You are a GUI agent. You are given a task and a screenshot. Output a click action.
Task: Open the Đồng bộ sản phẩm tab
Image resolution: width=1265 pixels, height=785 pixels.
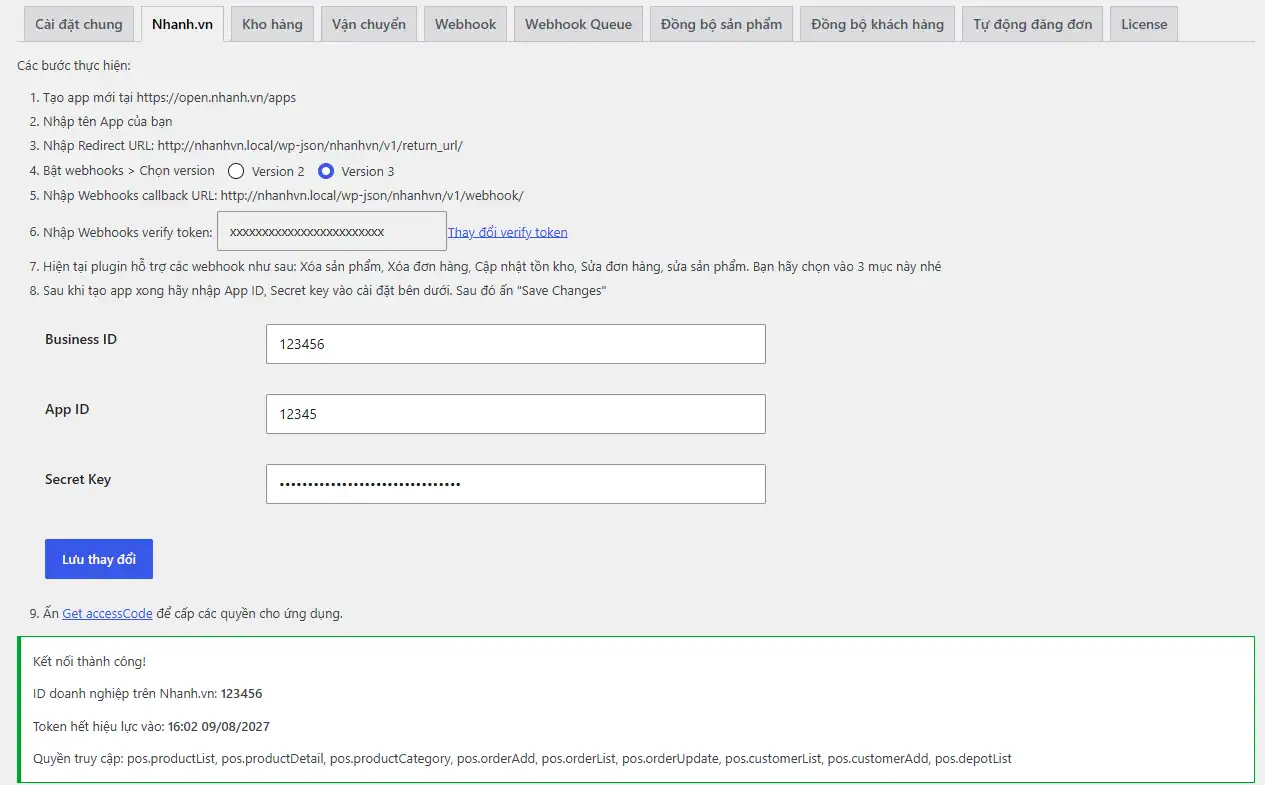coord(721,24)
